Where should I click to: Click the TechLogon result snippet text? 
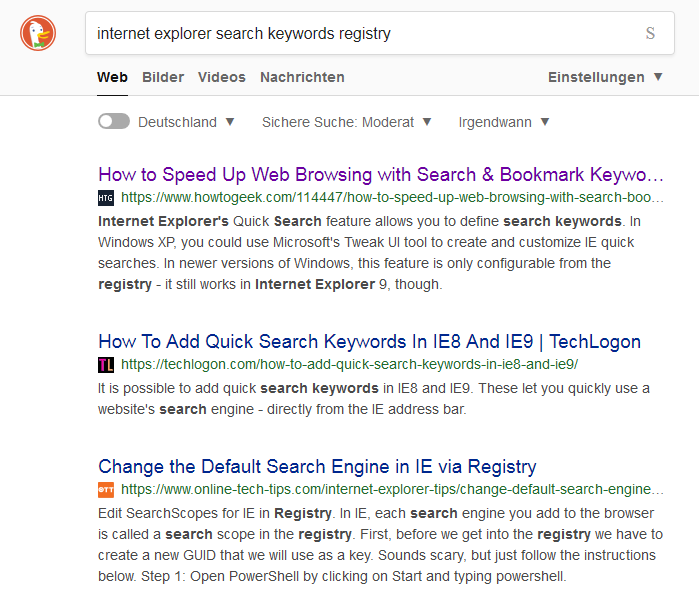[374, 399]
